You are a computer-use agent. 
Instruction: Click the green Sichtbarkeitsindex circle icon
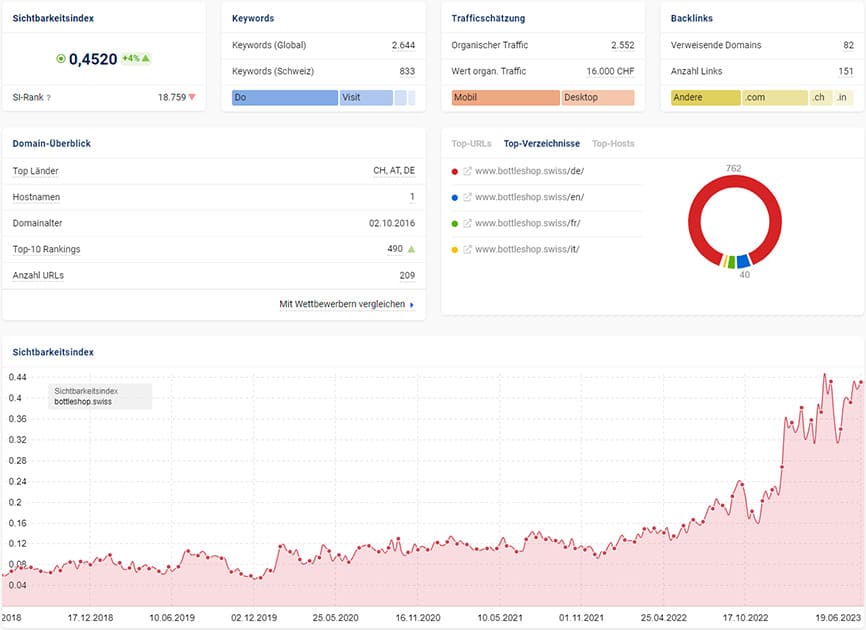[61, 59]
